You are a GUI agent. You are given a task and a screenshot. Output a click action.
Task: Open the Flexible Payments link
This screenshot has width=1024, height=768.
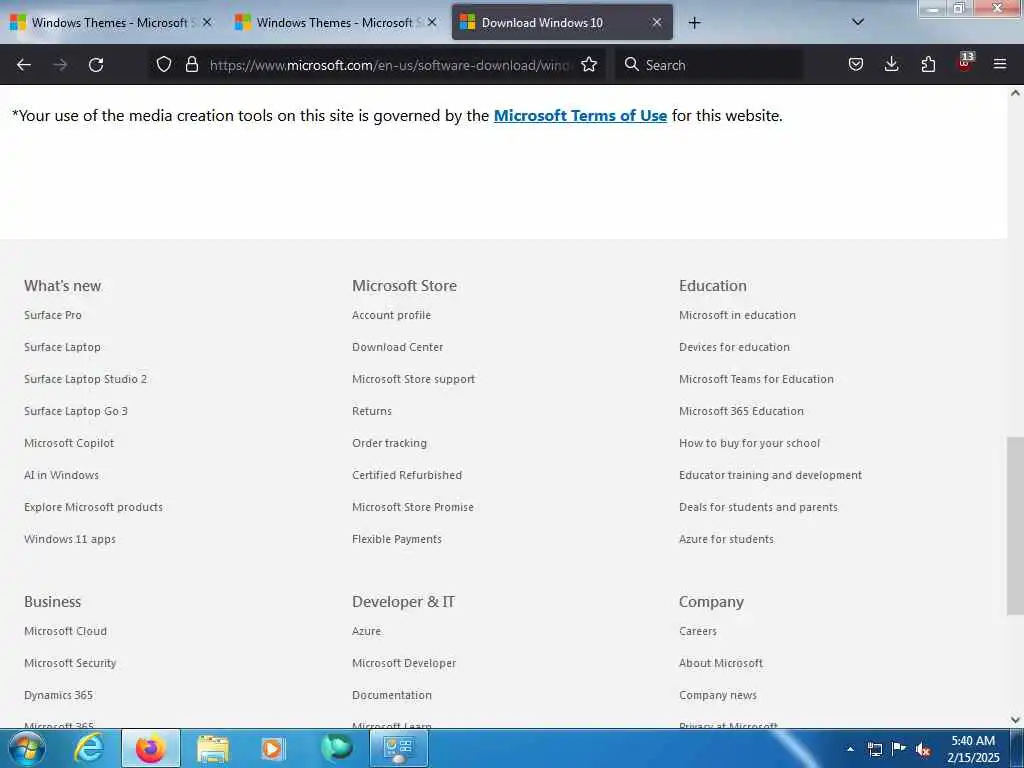[x=396, y=539]
